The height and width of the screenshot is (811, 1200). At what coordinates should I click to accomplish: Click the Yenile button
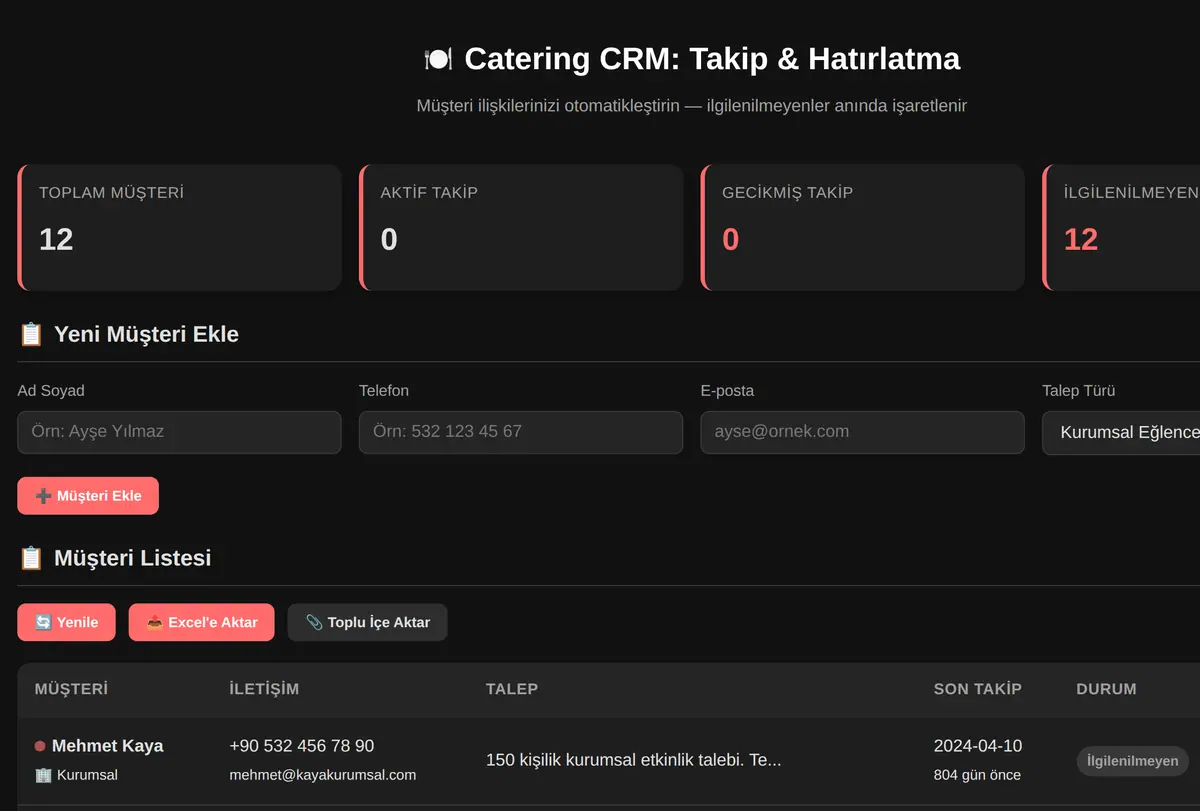(x=66, y=622)
